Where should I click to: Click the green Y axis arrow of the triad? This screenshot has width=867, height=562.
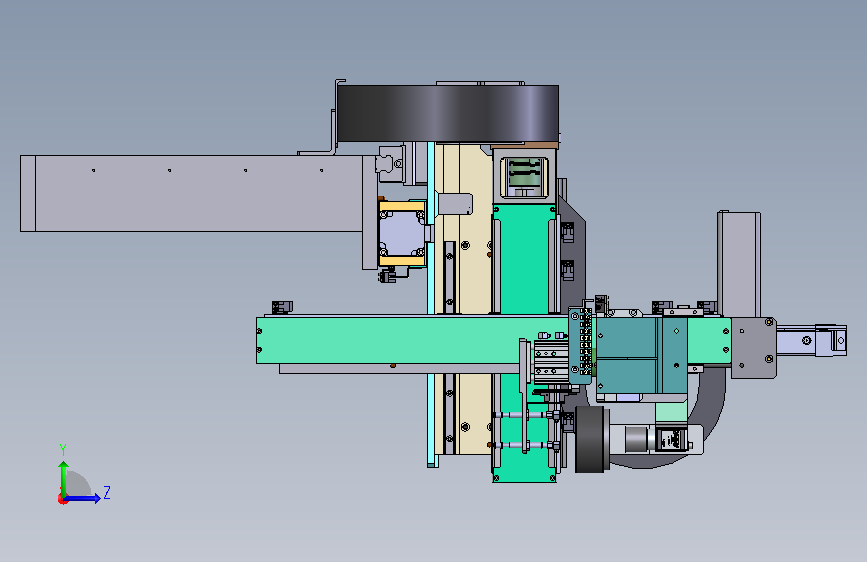click(64, 478)
